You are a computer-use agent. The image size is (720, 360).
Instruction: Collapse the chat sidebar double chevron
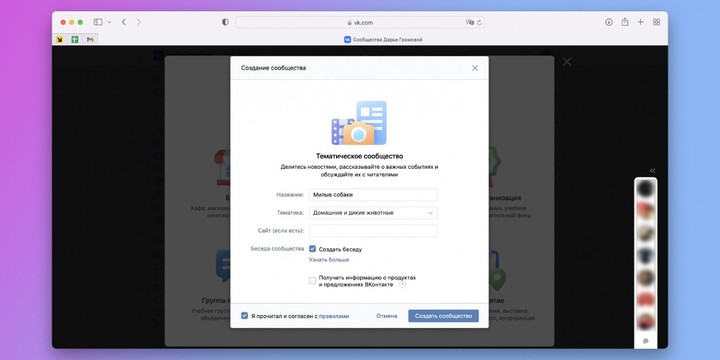point(652,171)
